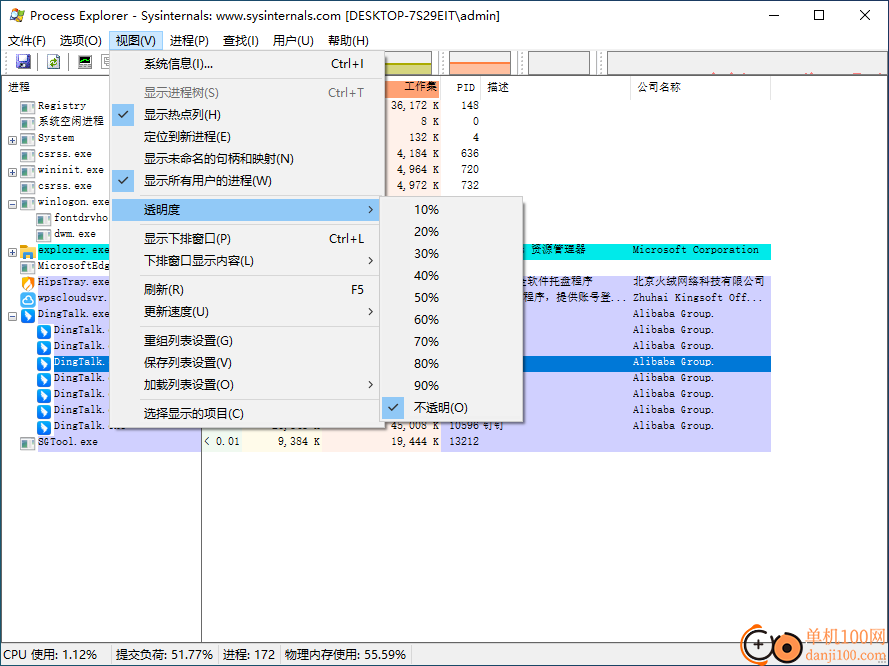Collapse the DingTalk.exe tree node

(x=12, y=316)
